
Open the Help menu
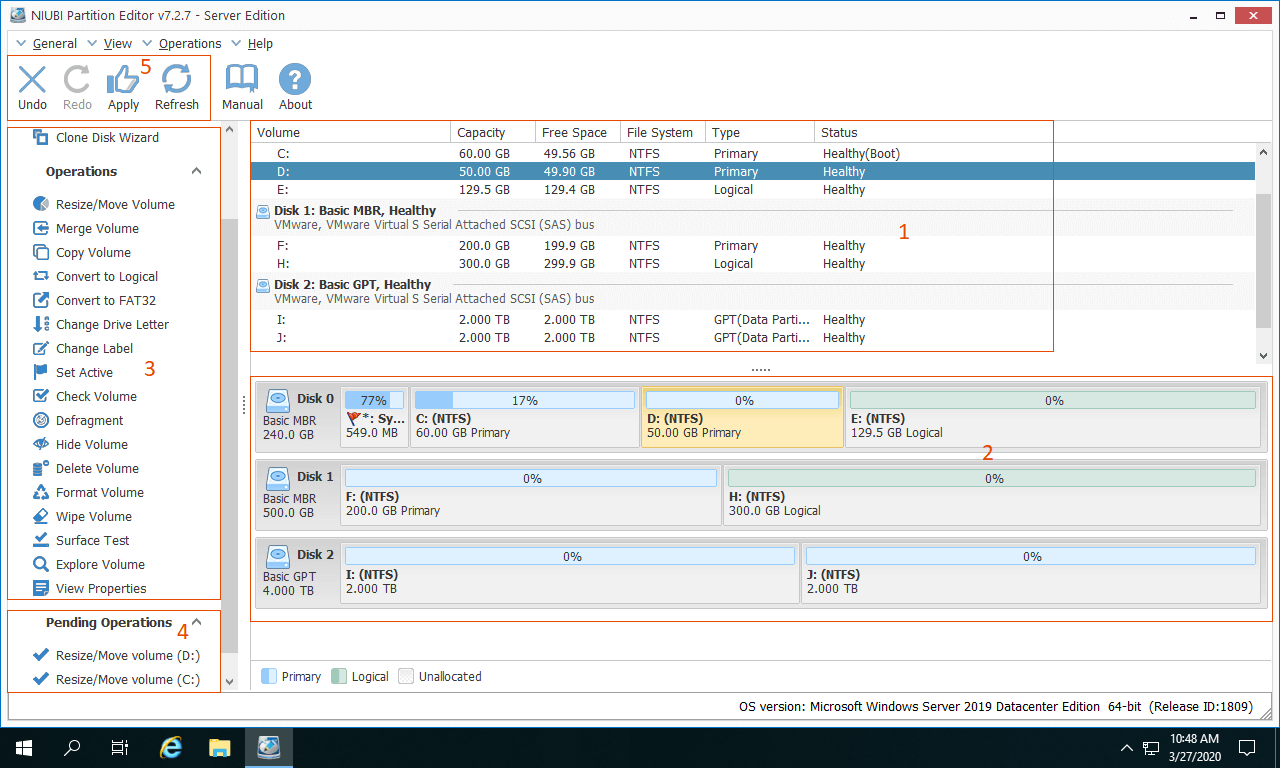click(x=260, y=44)
